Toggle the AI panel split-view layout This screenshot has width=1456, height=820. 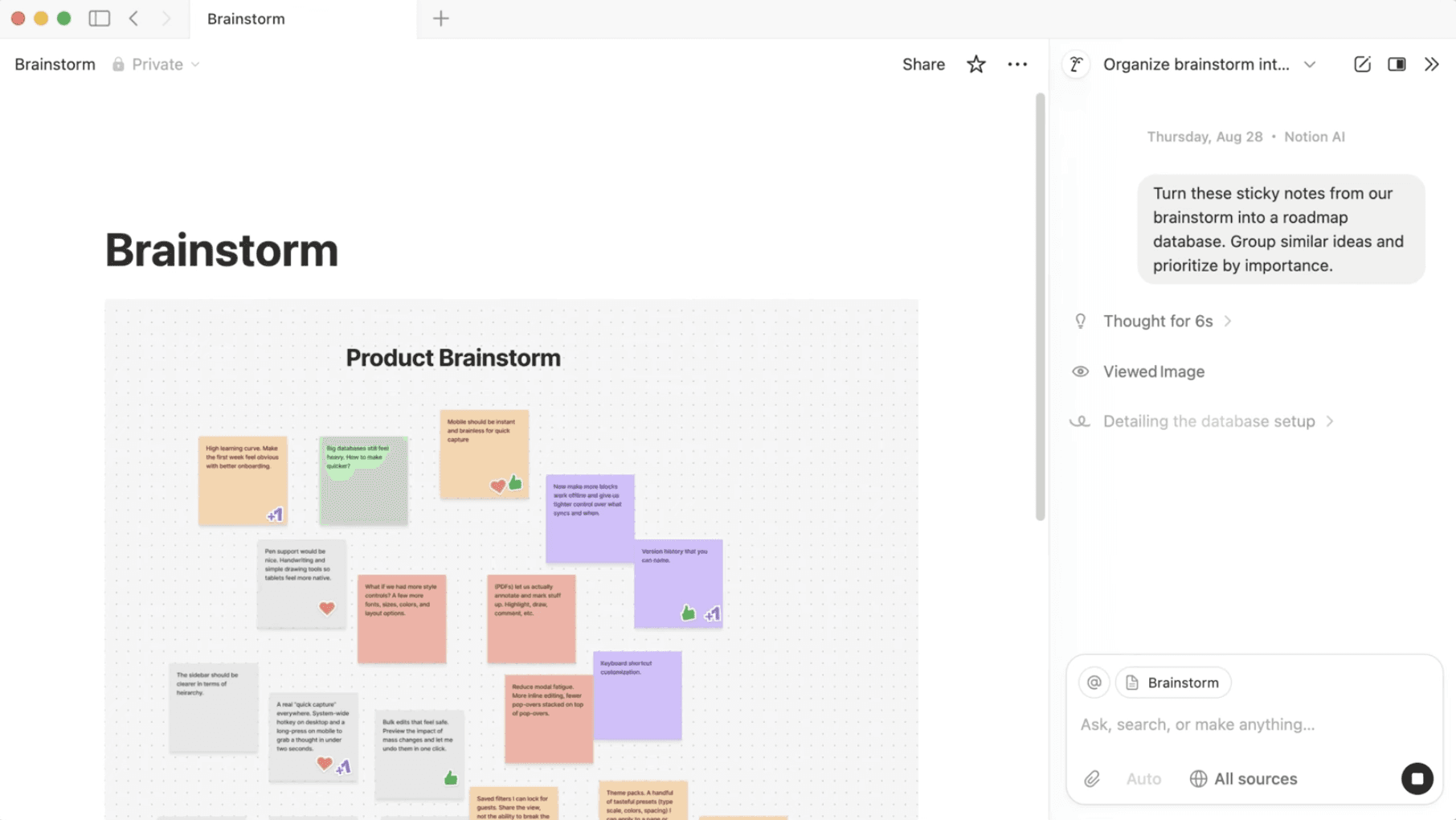pos(1396,64)
